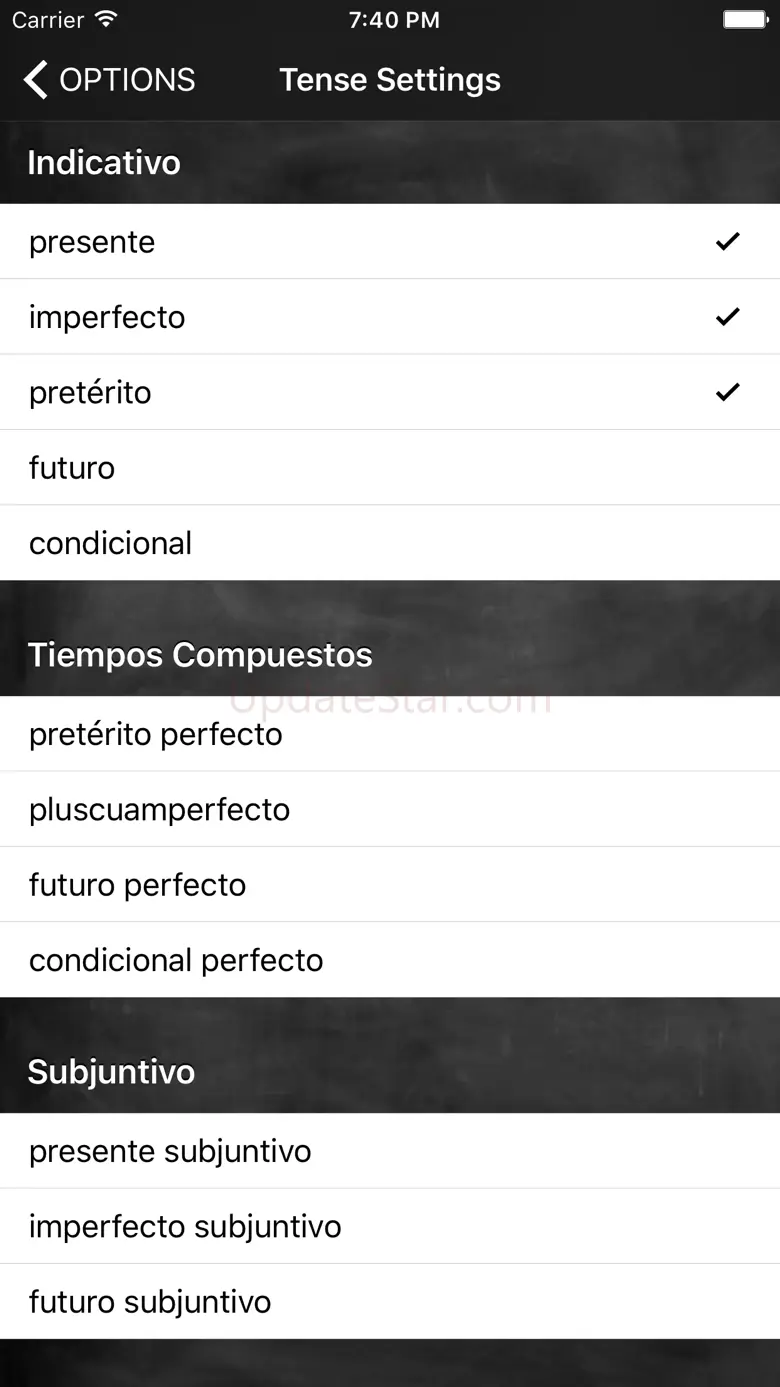This screenshot has height=1387, width=780.
Task: Enable futuro perfecto tense
Action: pos(390,885)
